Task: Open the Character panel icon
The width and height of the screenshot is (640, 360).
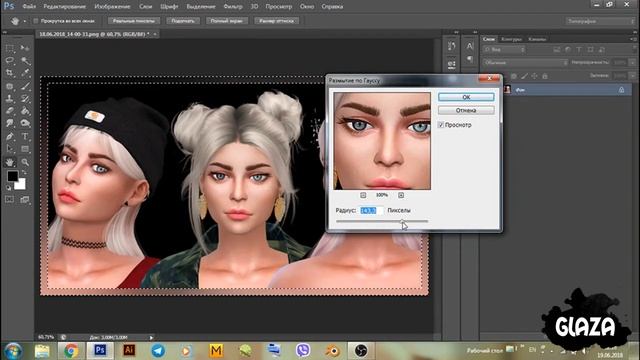Action: coord(469,46)
